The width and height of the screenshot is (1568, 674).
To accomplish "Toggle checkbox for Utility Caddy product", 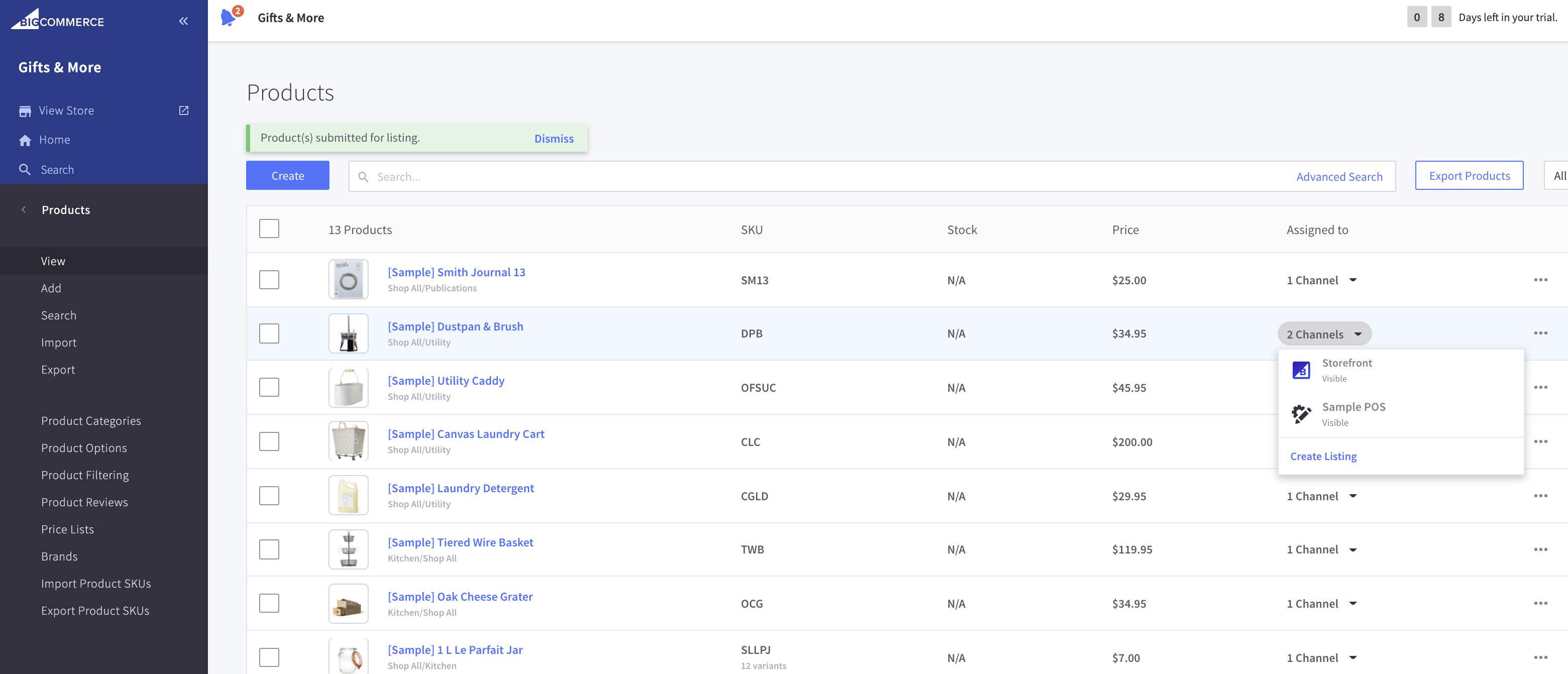I will click(x=269, y=387).
